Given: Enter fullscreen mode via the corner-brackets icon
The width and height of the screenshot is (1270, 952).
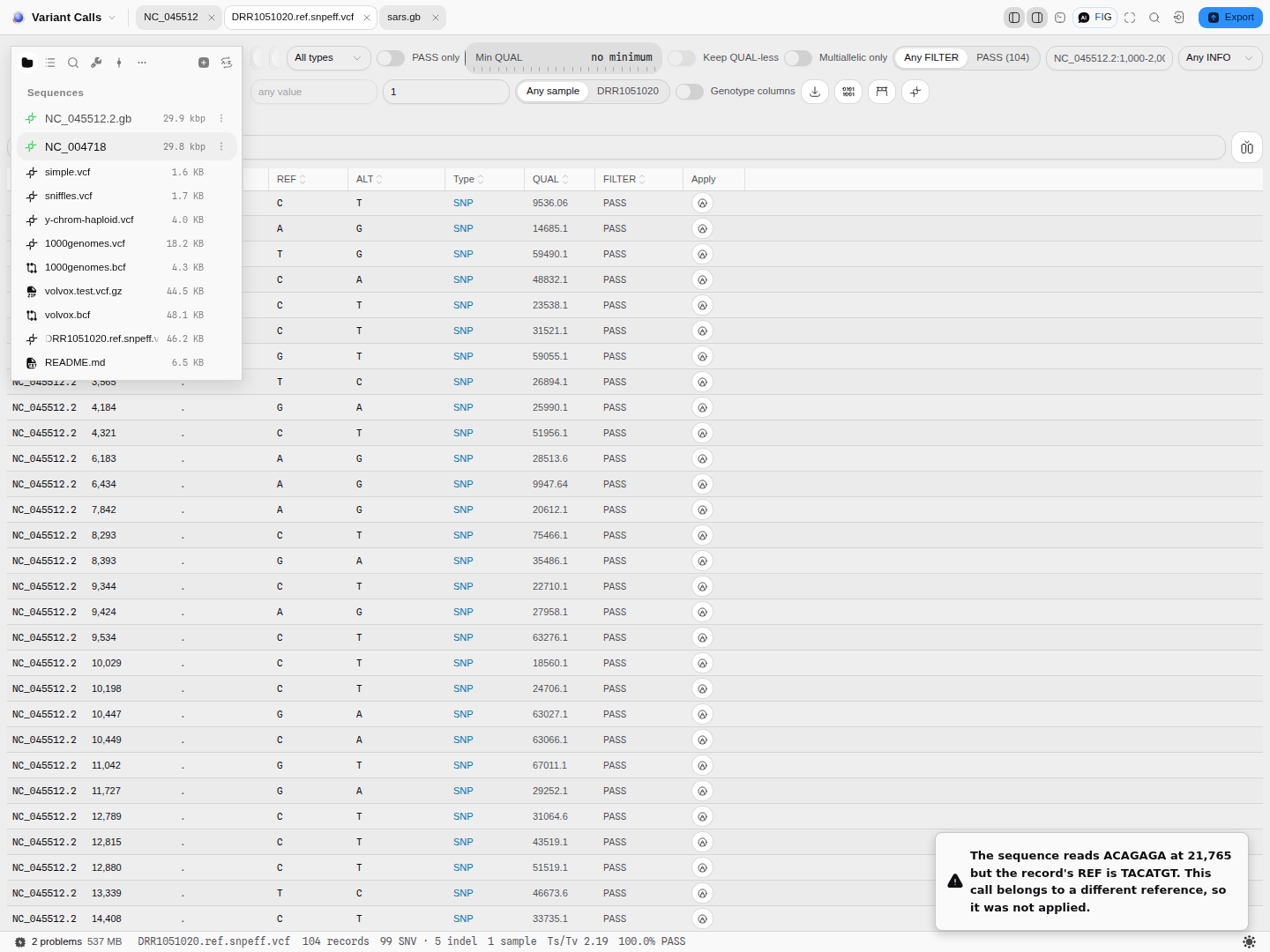Looking at the screenshot, I should coord(1130,18).
